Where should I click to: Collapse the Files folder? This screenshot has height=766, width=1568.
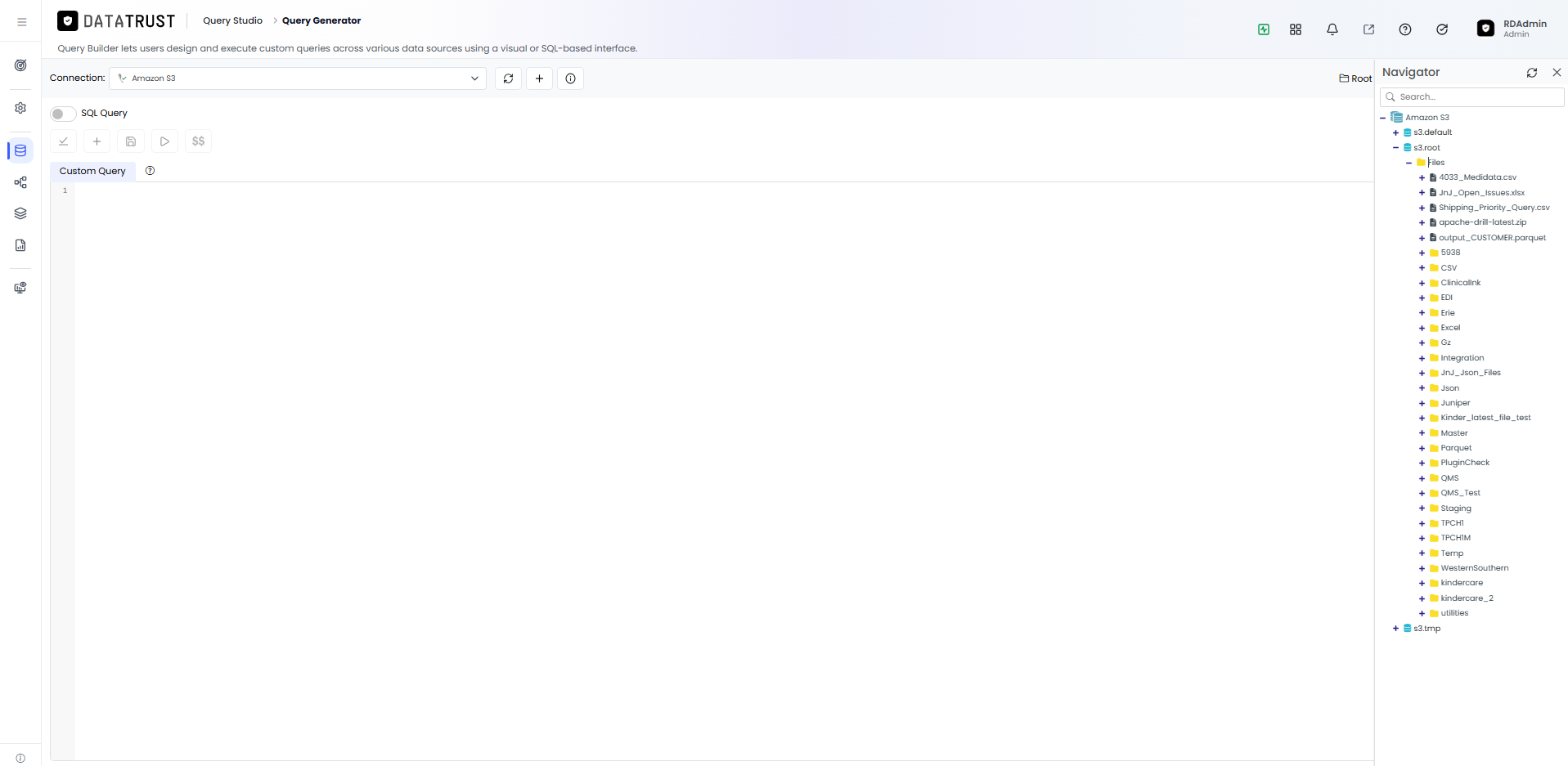[1409, 163]
